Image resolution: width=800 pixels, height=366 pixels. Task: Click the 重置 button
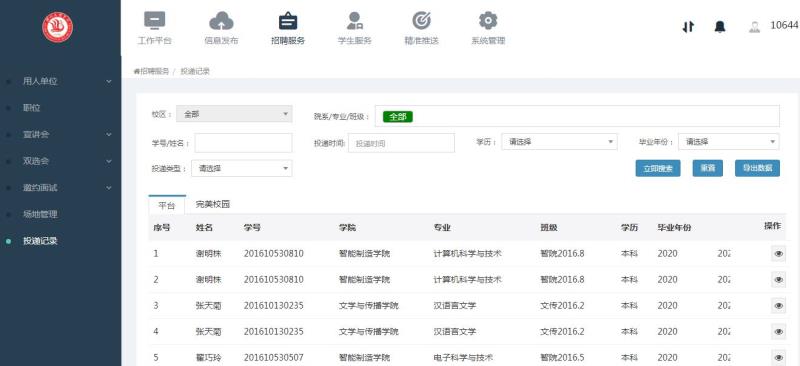[x=708, y=168]
